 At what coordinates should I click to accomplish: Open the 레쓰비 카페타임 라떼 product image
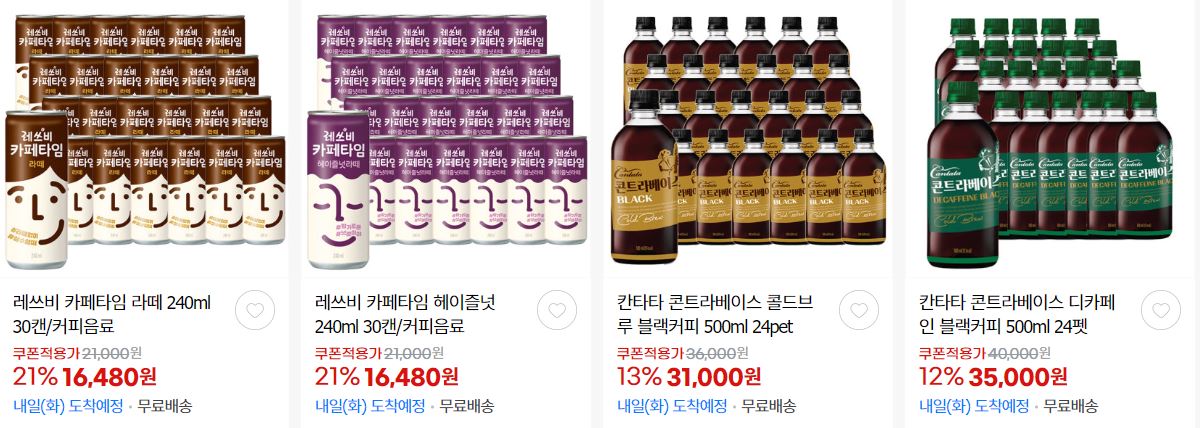144,138
